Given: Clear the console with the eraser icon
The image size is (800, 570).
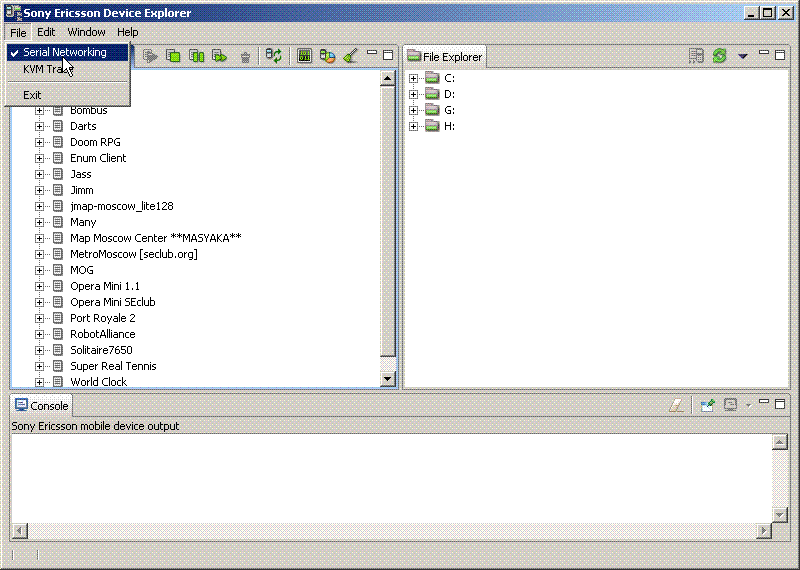Looking at the screenshot, I should click(x=676, y=405).
